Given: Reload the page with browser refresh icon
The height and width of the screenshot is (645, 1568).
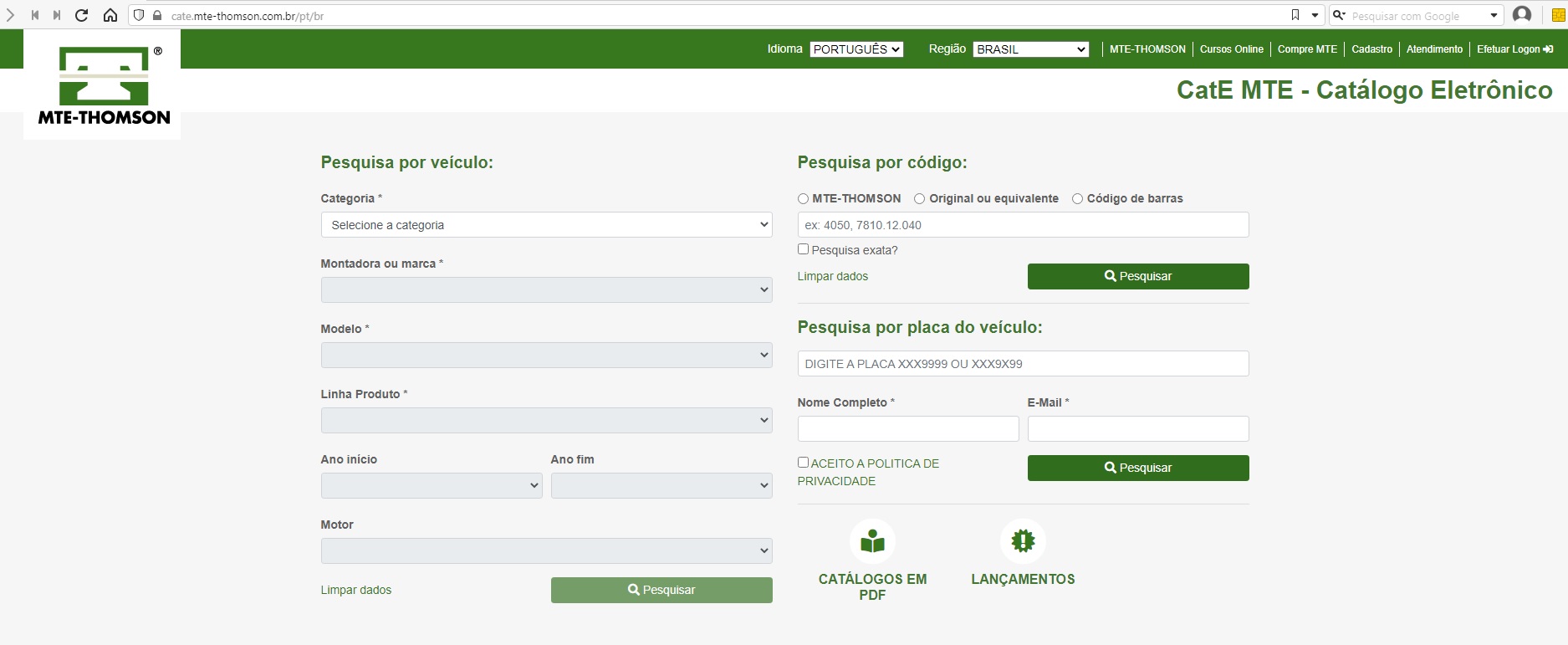Looking at the screenshot, I should pos(82,15).
